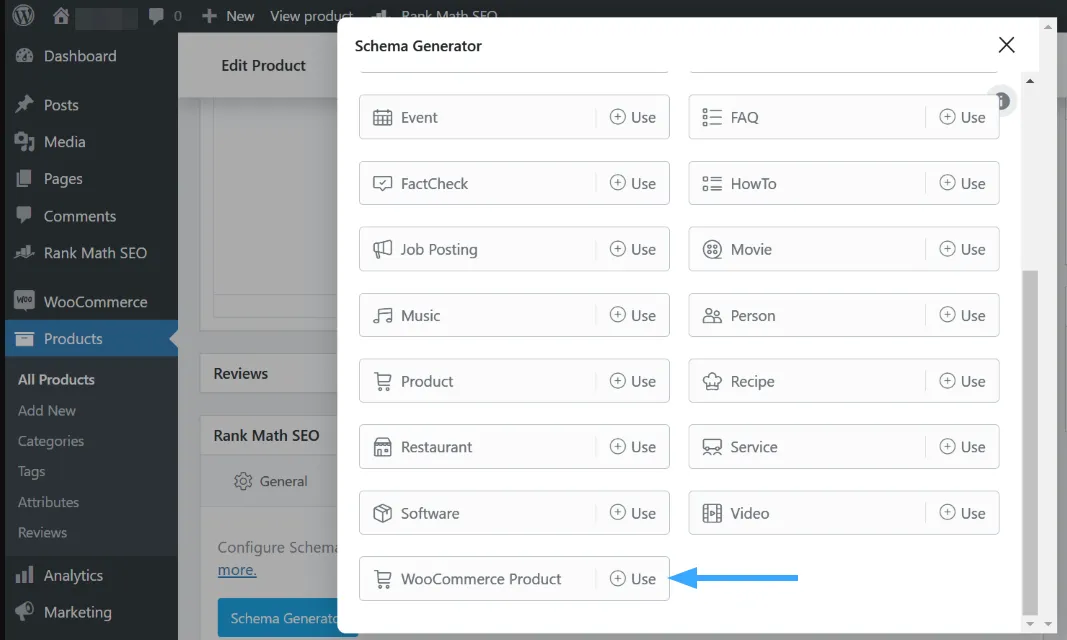Use the WooCommerce Product schema
The image size is (1067, 640).
click(x=633, y=579)
